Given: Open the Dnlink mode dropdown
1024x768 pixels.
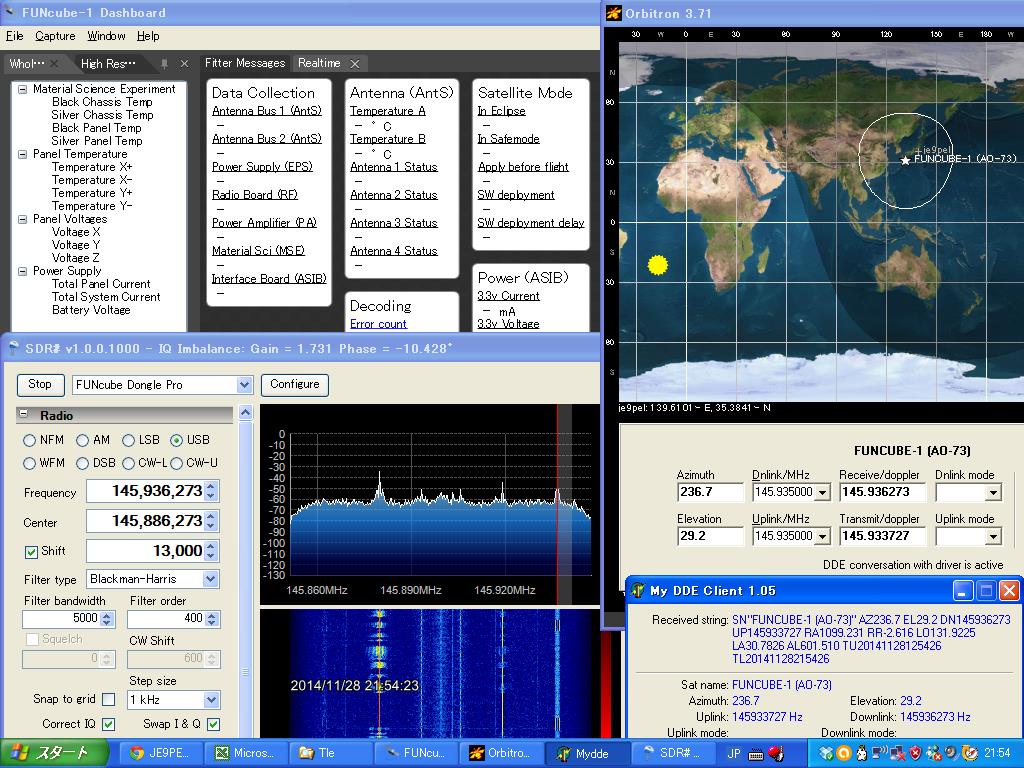Looking at the screenshot, I should point(993,492).
